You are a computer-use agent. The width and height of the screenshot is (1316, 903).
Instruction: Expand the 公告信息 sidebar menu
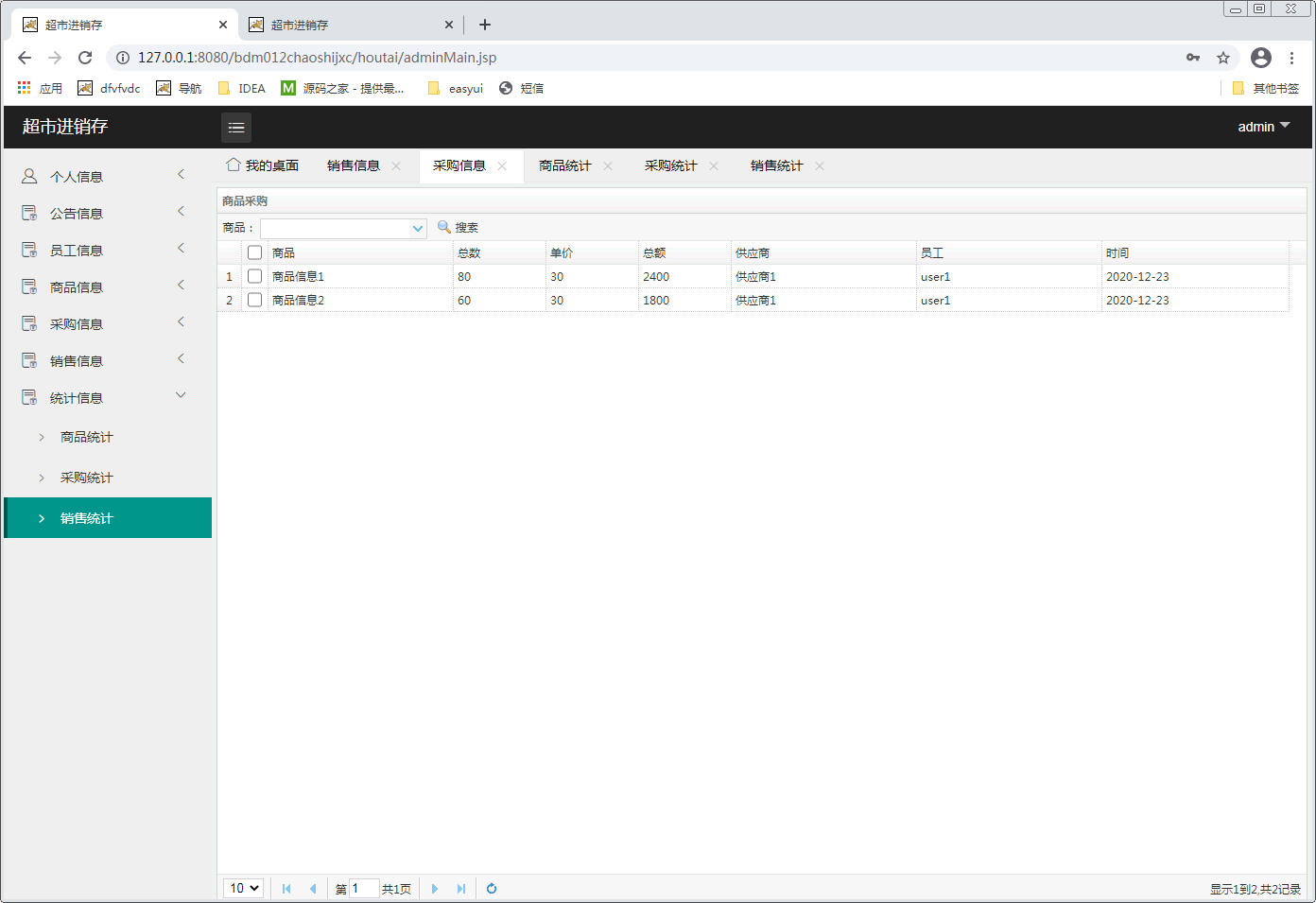coord(108,213)
